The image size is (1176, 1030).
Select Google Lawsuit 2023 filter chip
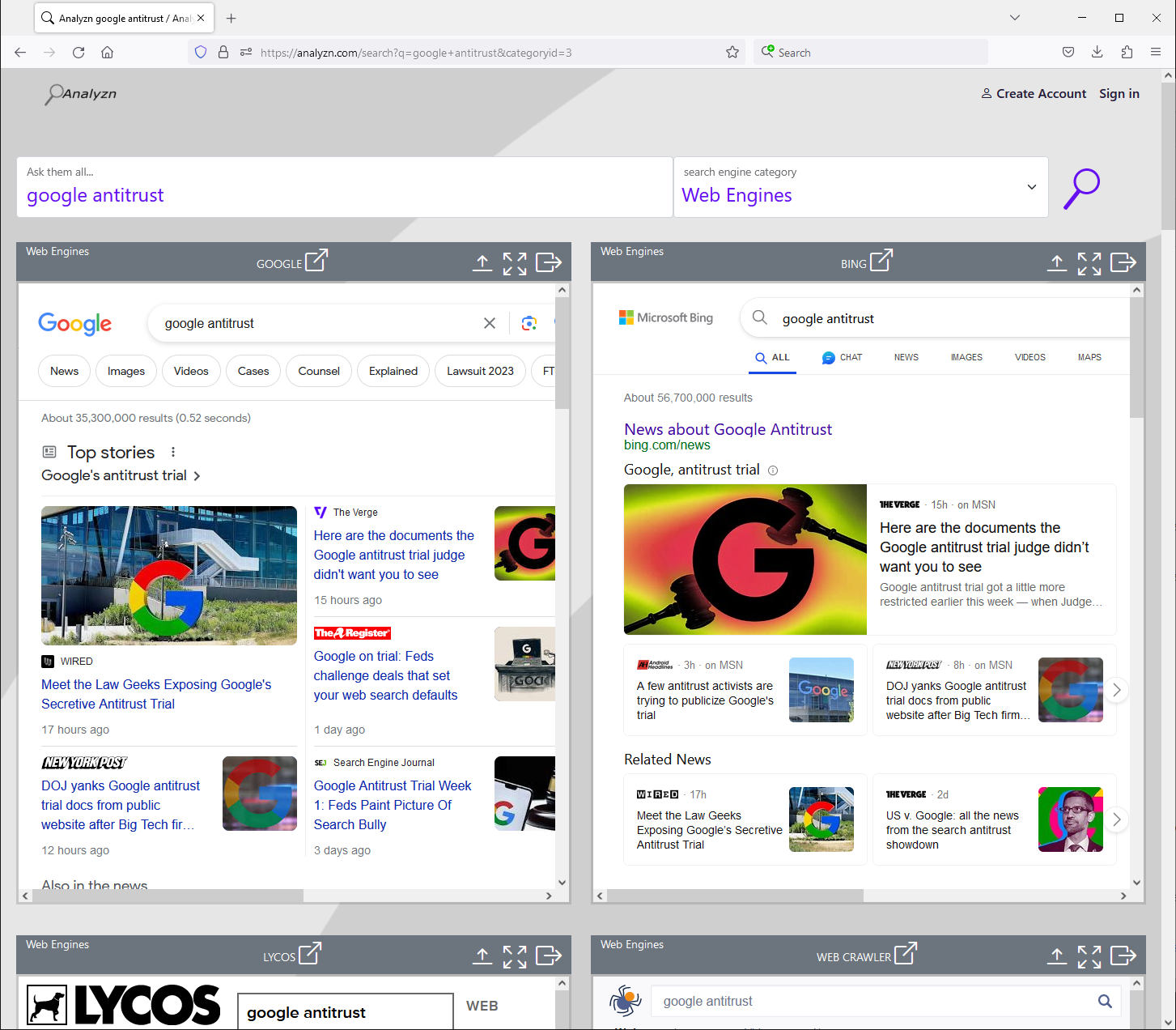pyautogui.click(x=480, y=371)
